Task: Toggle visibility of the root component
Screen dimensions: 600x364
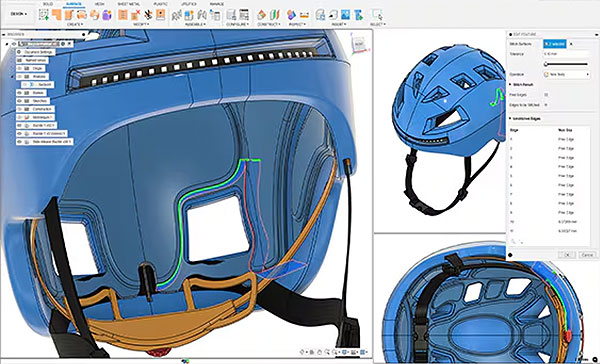Action: (14, 44)
